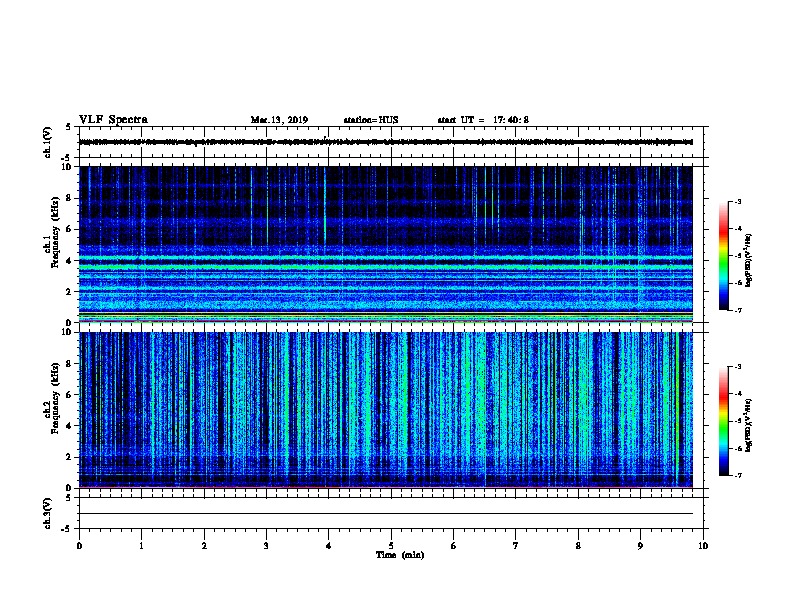Click the "Time (min)" x-axis label
The image size is (792, 612).
click(x=400, y=555)
